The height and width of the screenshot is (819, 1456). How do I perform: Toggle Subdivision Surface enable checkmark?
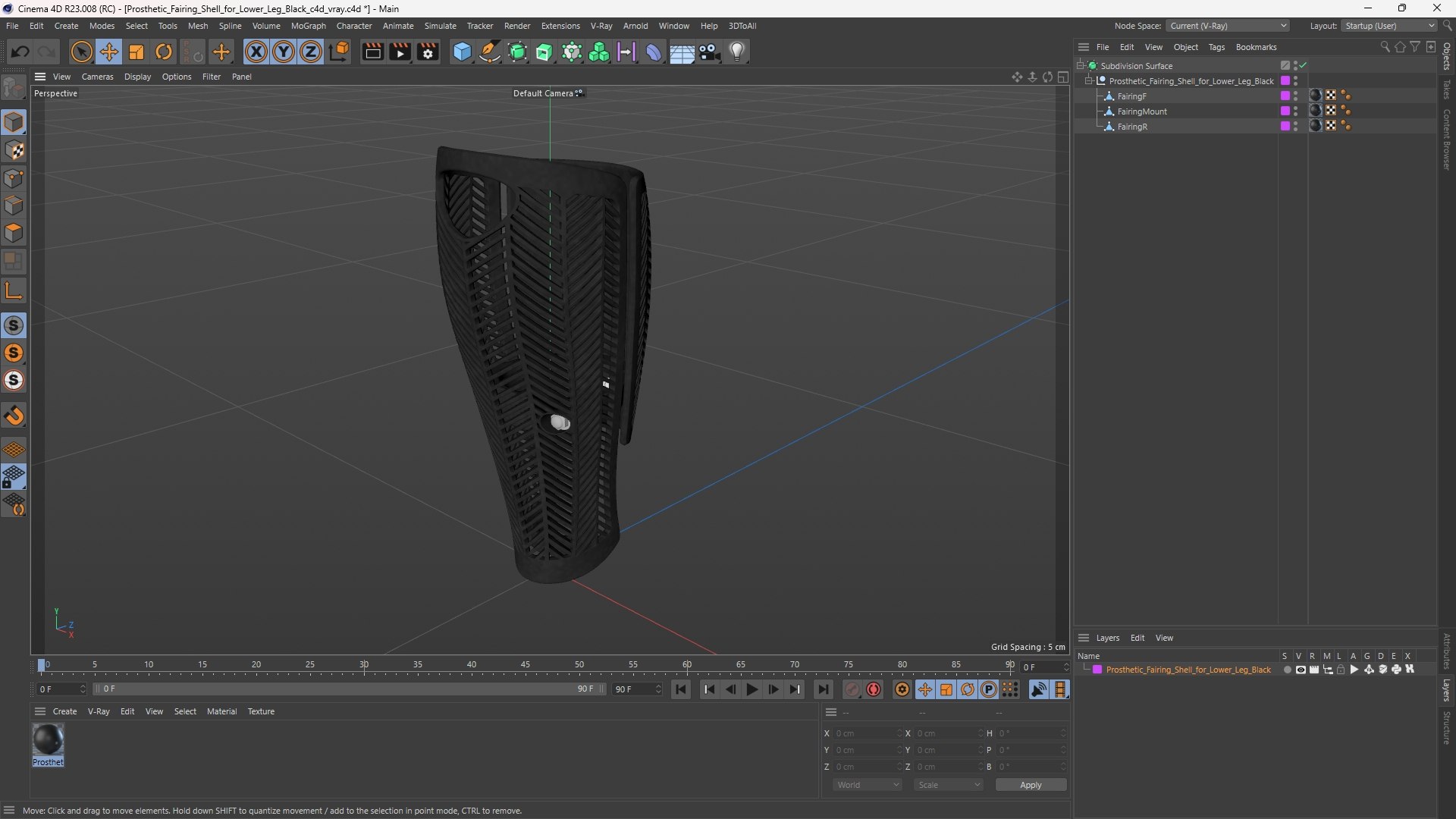[x=1303, y=66]
